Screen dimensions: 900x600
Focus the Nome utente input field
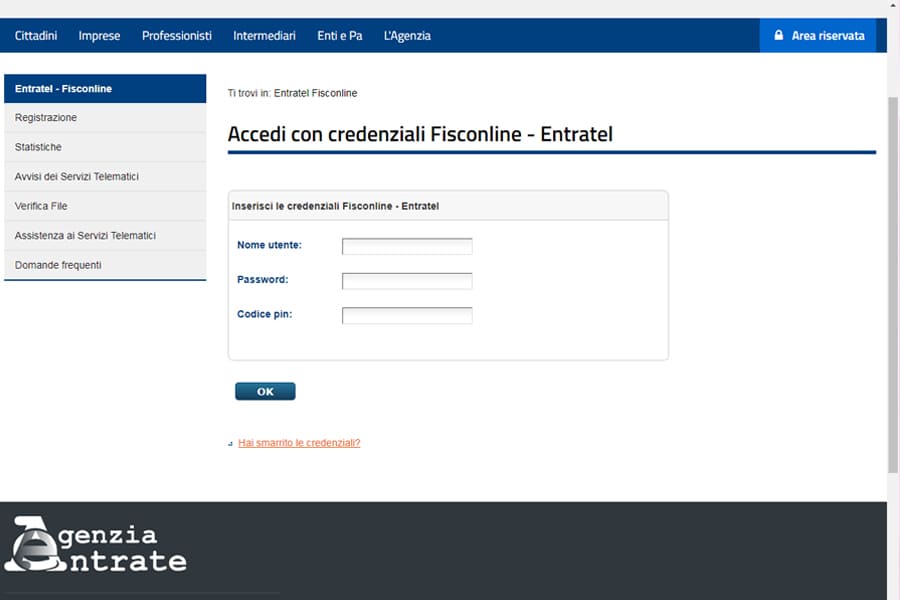407,246
